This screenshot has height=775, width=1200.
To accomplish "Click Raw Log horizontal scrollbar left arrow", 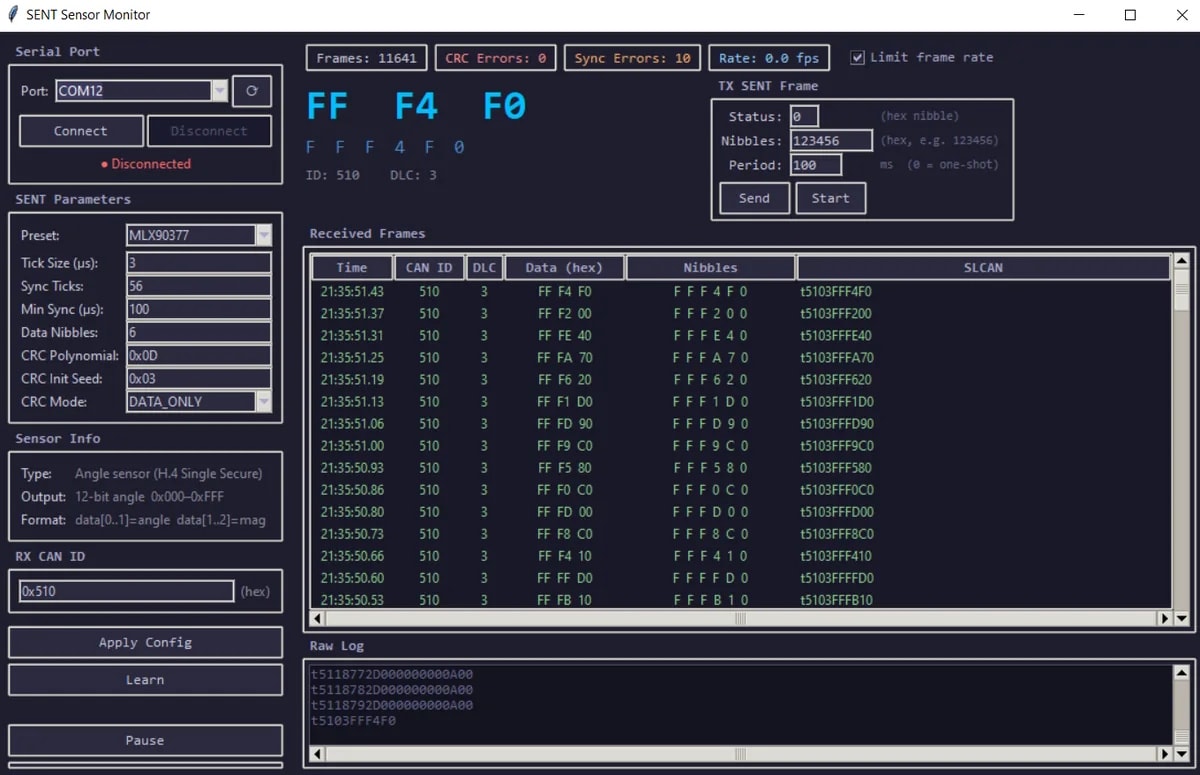I will coord(316,753).
